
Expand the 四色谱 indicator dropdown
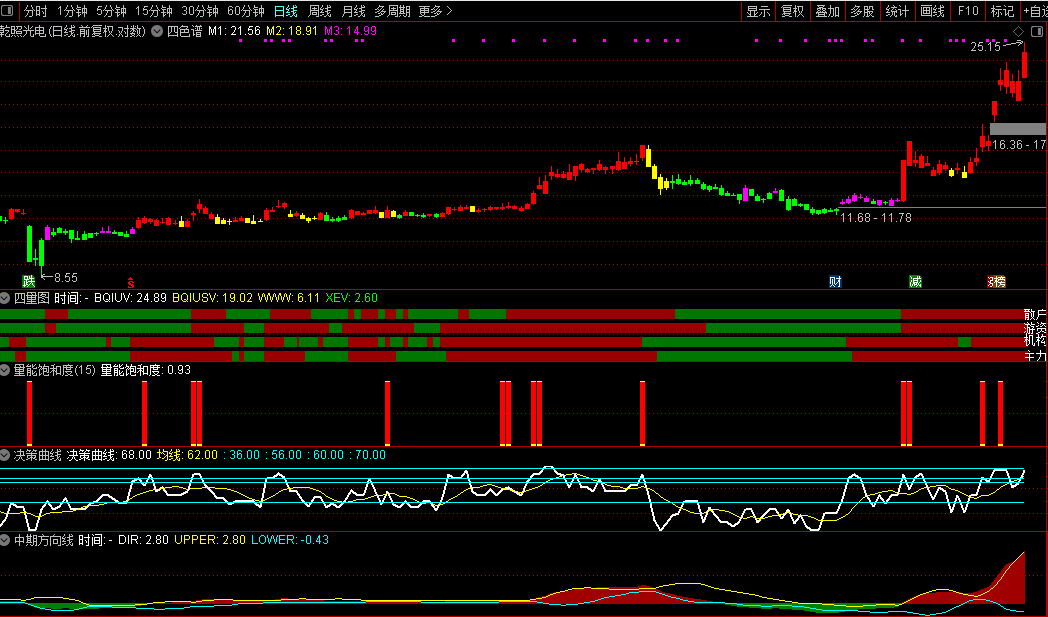click(x=157, y=31)
